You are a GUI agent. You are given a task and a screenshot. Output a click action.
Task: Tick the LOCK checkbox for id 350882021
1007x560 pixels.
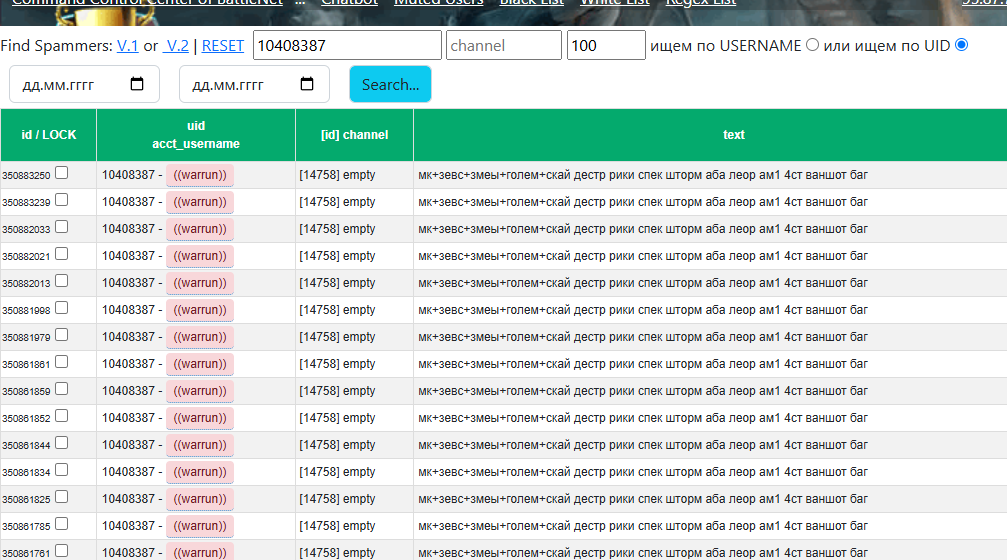point(62,254)
